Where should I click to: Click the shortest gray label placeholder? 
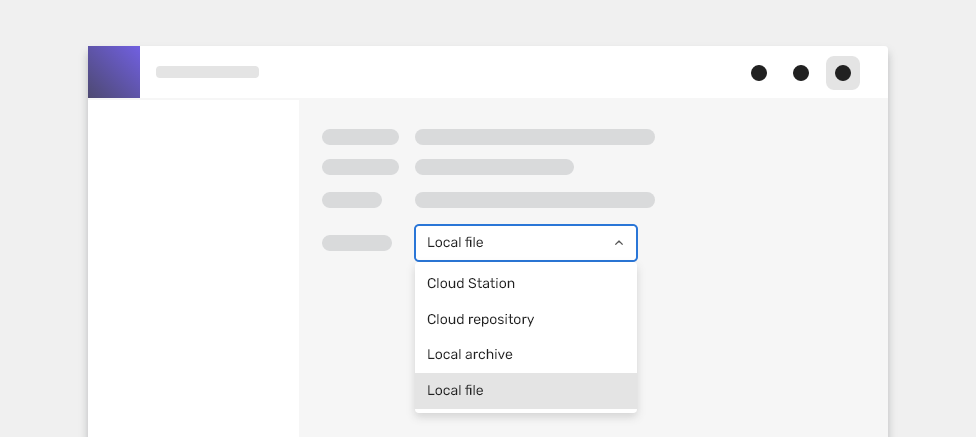[352, 200]
